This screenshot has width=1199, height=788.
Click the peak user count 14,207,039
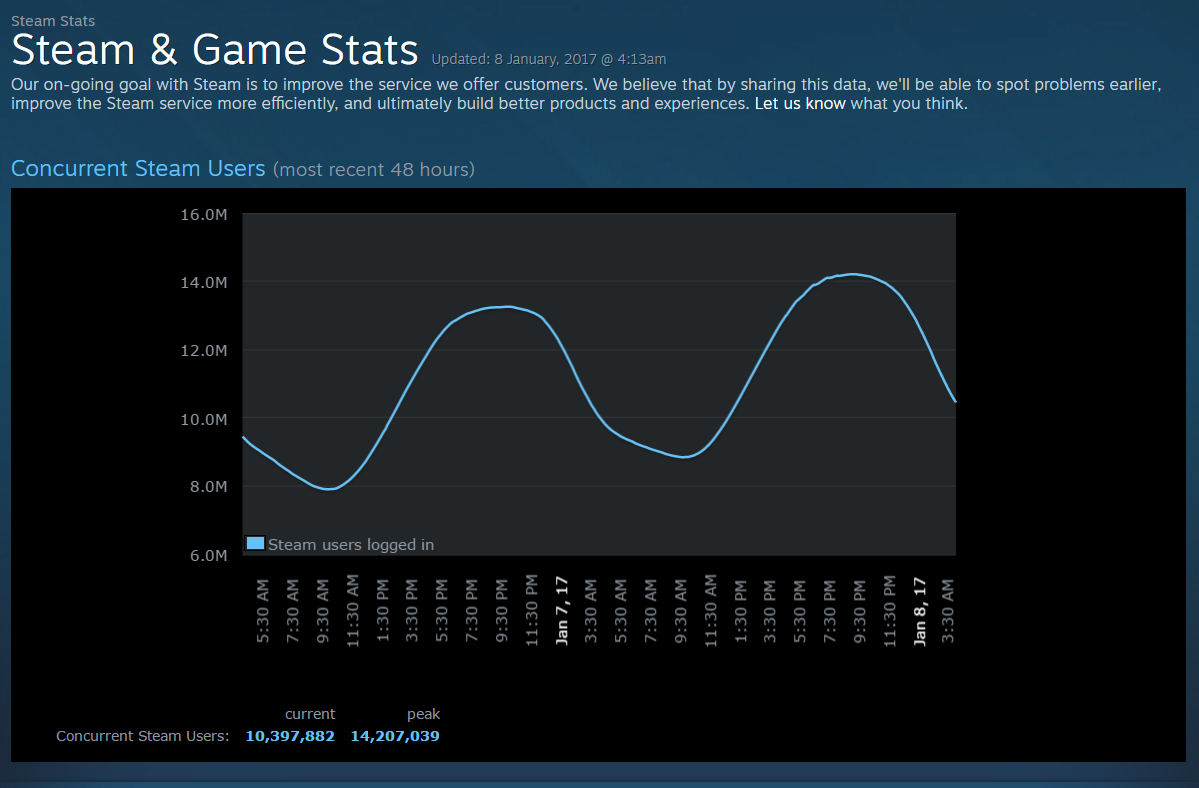(394, 735)
